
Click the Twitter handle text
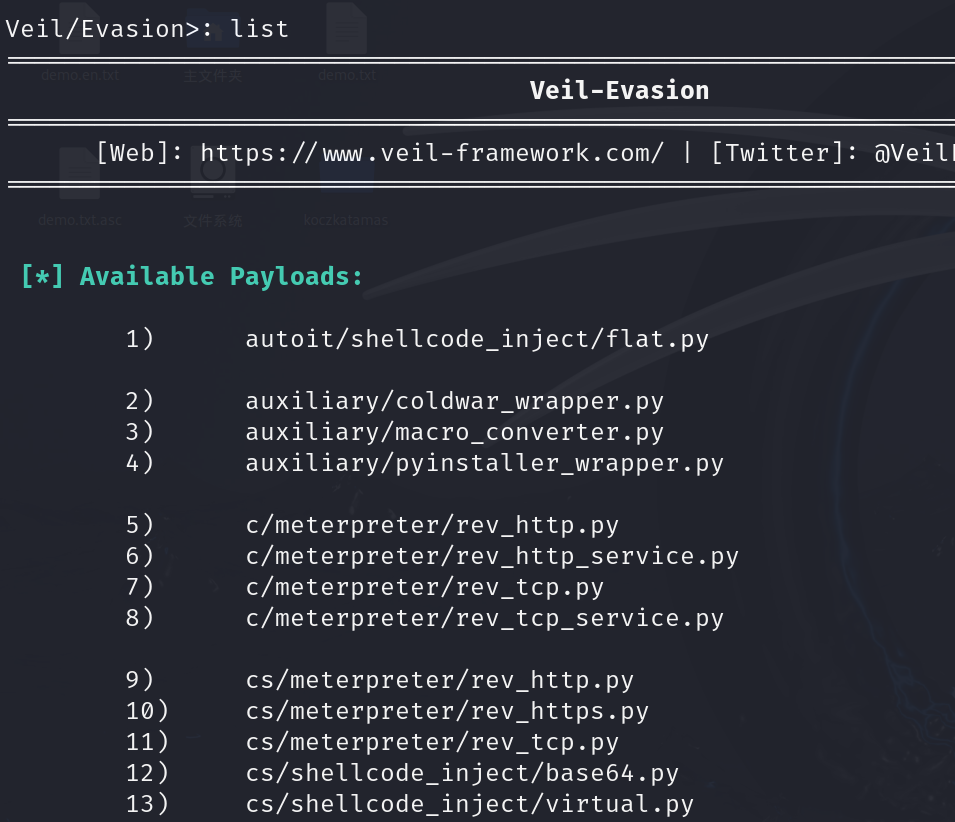[914, 153]
